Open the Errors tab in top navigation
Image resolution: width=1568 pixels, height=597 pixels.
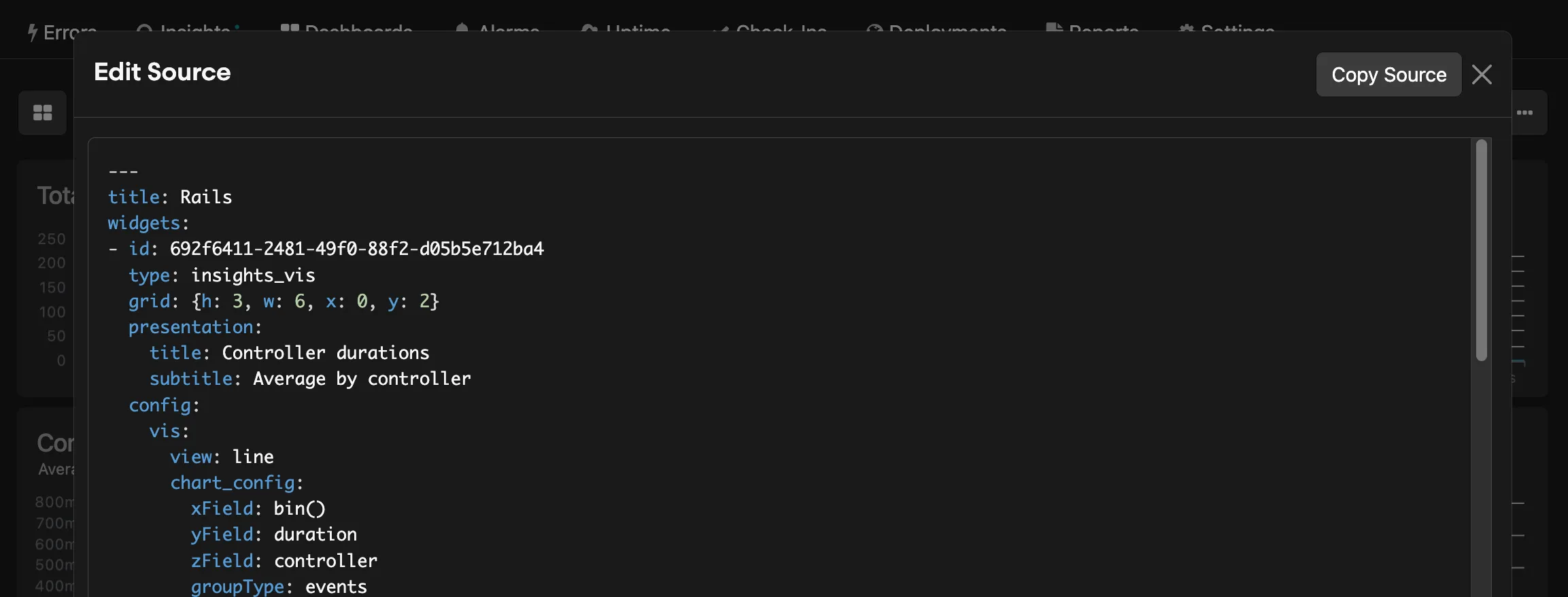click(63, 32)
